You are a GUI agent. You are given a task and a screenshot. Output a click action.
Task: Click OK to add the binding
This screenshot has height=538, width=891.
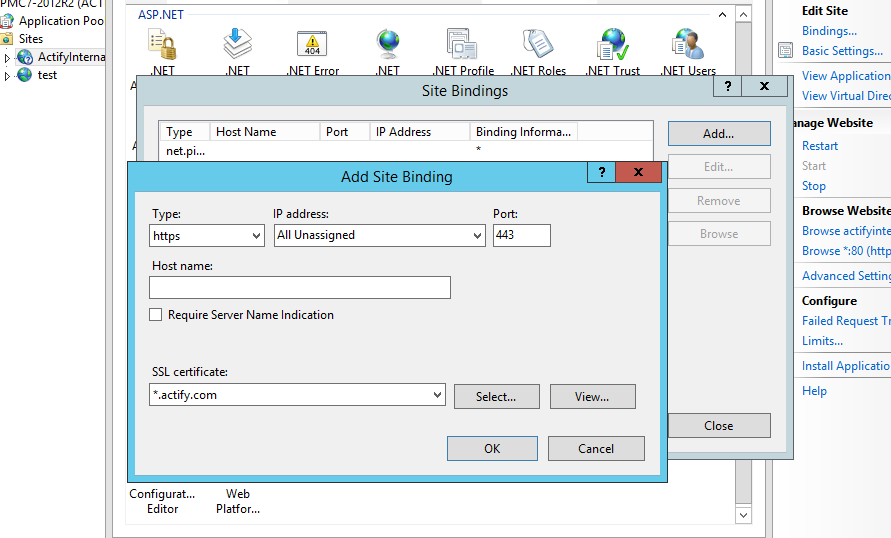[492, 449]
